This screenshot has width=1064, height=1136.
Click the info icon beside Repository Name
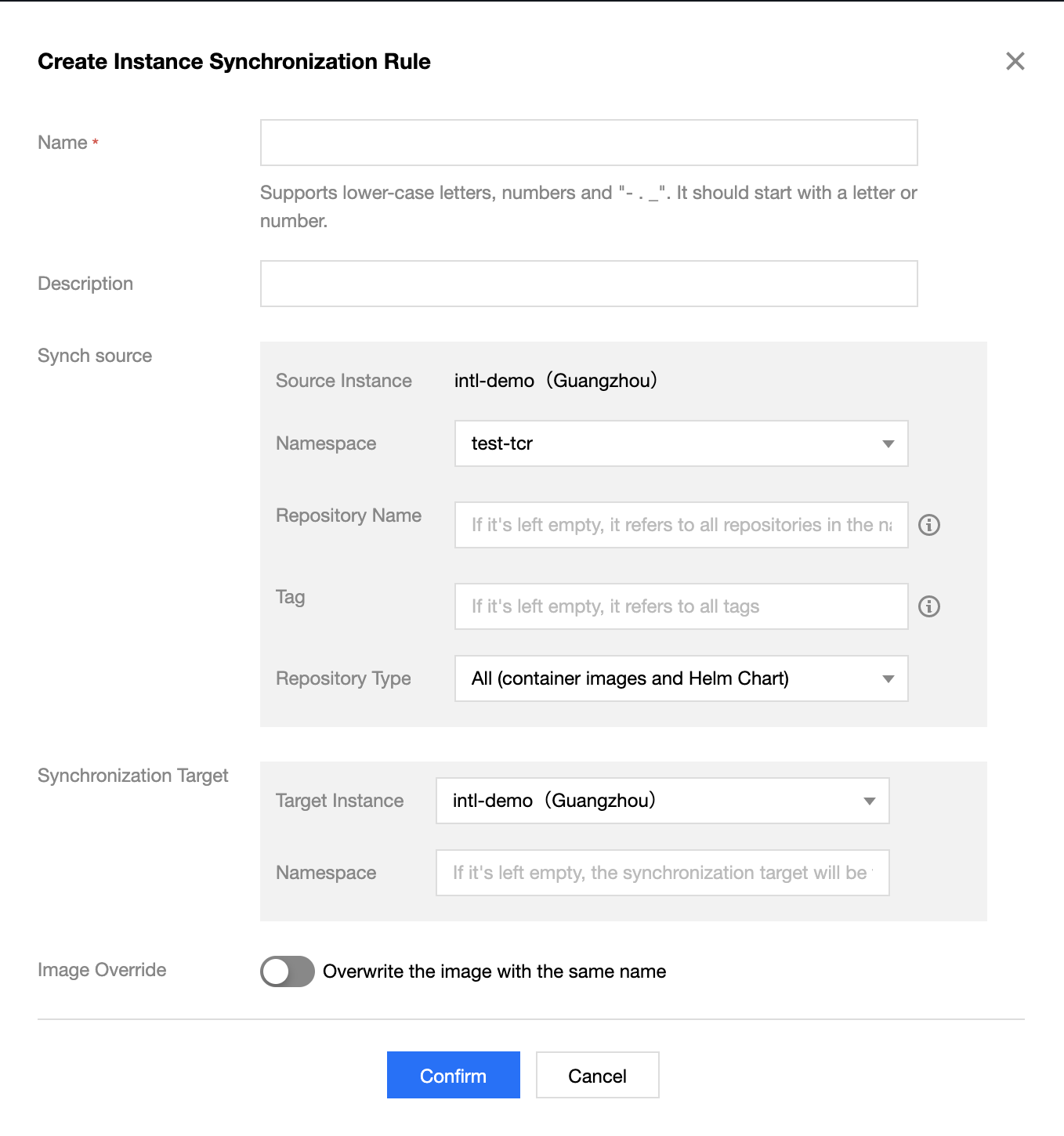(928, 525)
